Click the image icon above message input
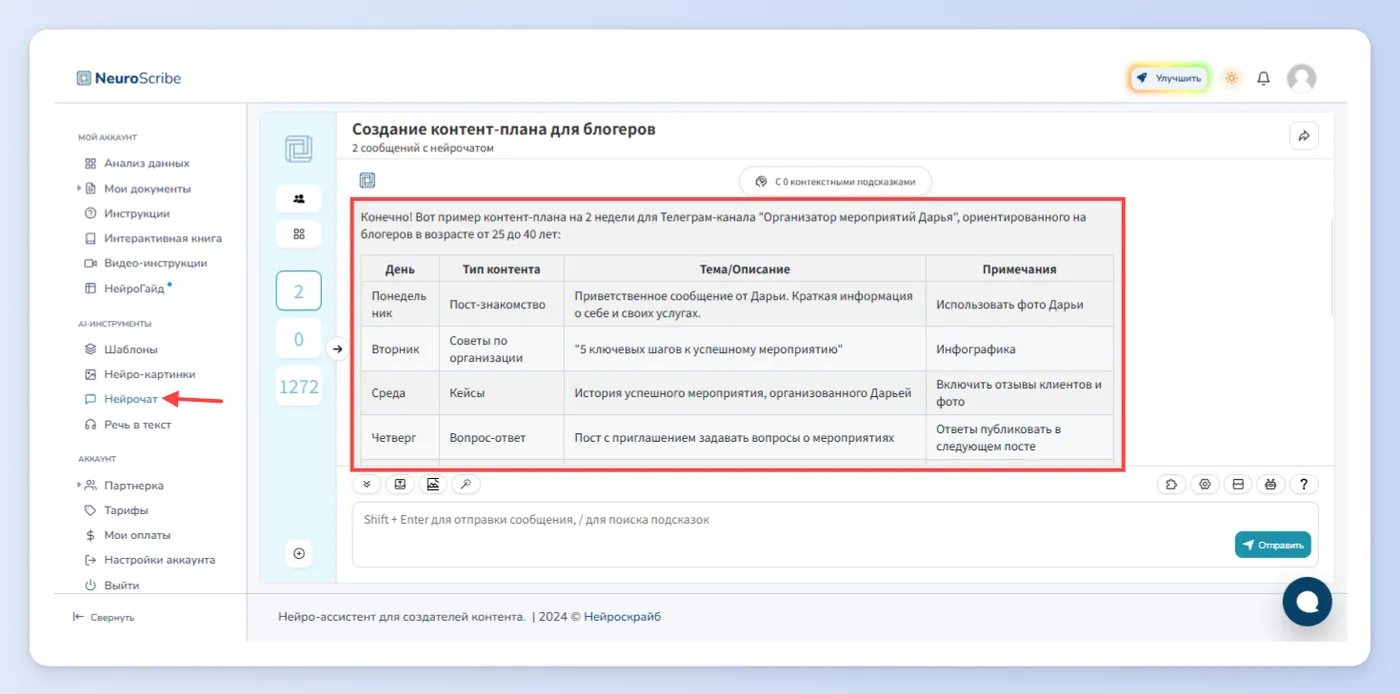Viewport: 1400px width, 694px height. coord(433,484)
